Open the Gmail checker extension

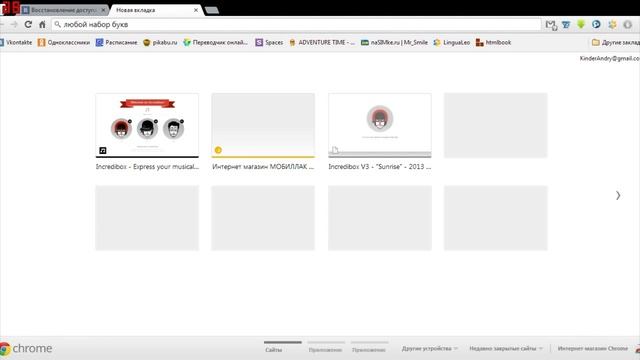(551, 25)
